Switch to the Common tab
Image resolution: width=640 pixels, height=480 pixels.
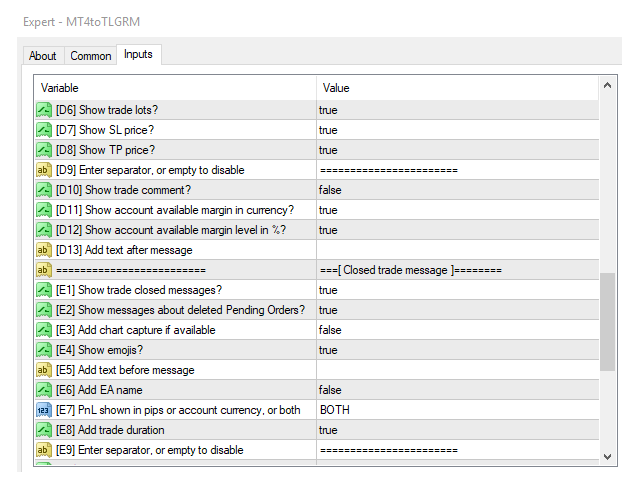(91, 56)
